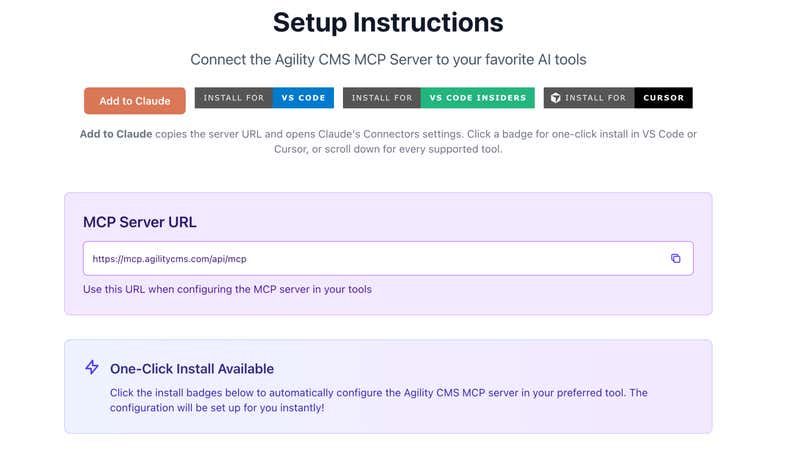Focus the MCP server URL text field

click(388, 259)
